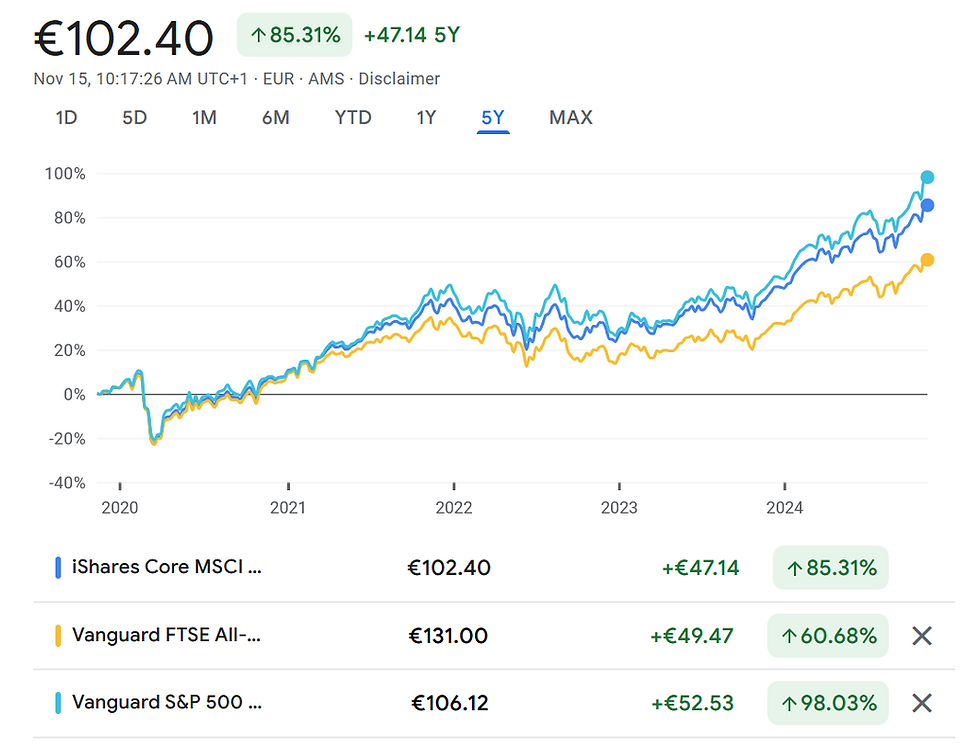Switch to the 6M time range
Viewport: 980px width, 746px height.
tap(276, 117)
